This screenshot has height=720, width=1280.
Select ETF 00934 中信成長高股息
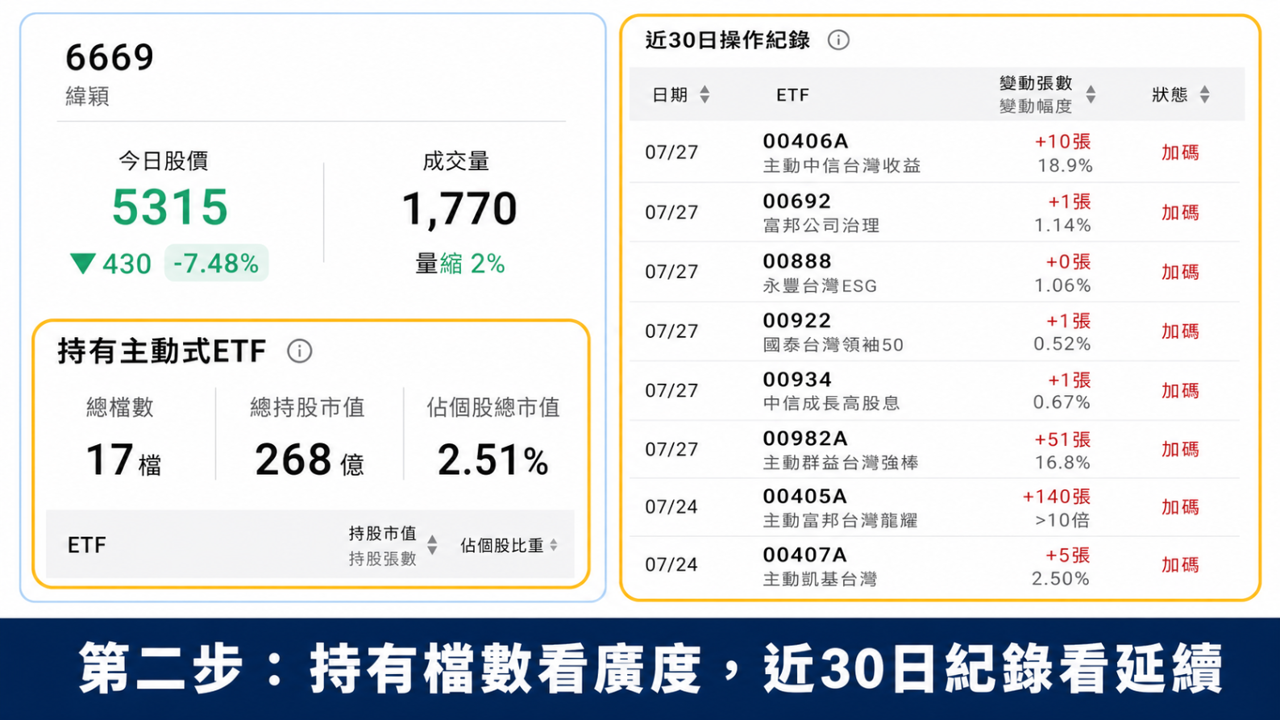tap(831, 391)
